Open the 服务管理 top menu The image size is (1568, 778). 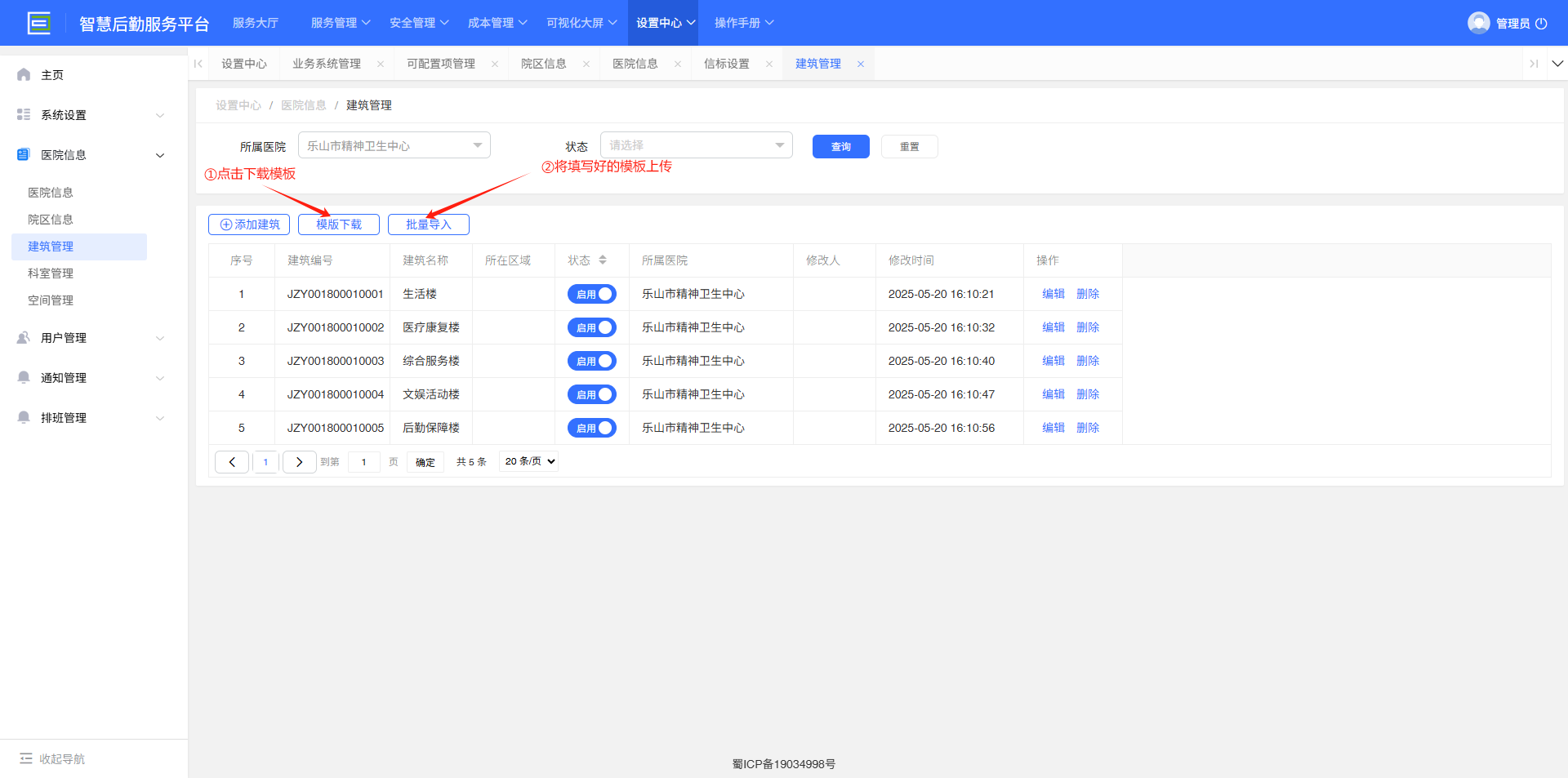tap(341, 23)
